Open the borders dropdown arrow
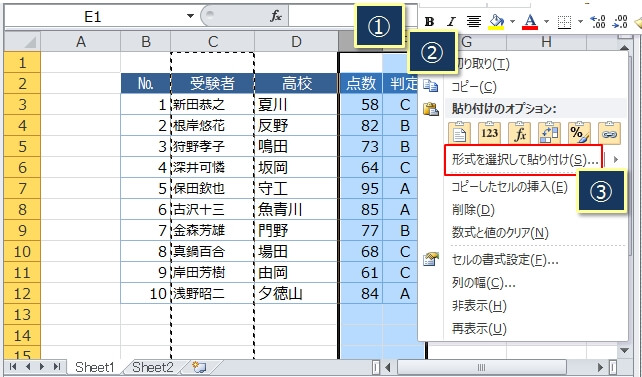Image resolution: width=642 pixels, height=377 pixels. tap(580, 21)
